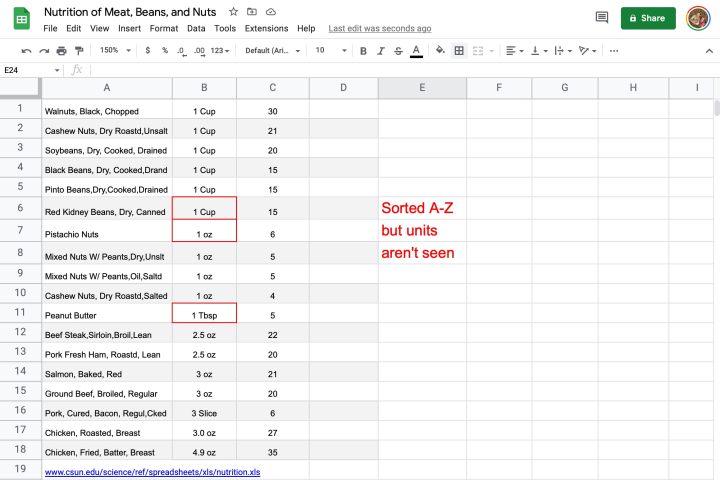Increase decimal places
Image resolution: width=720 pixels, height=480 pixels.
click(x=199, y=51)
